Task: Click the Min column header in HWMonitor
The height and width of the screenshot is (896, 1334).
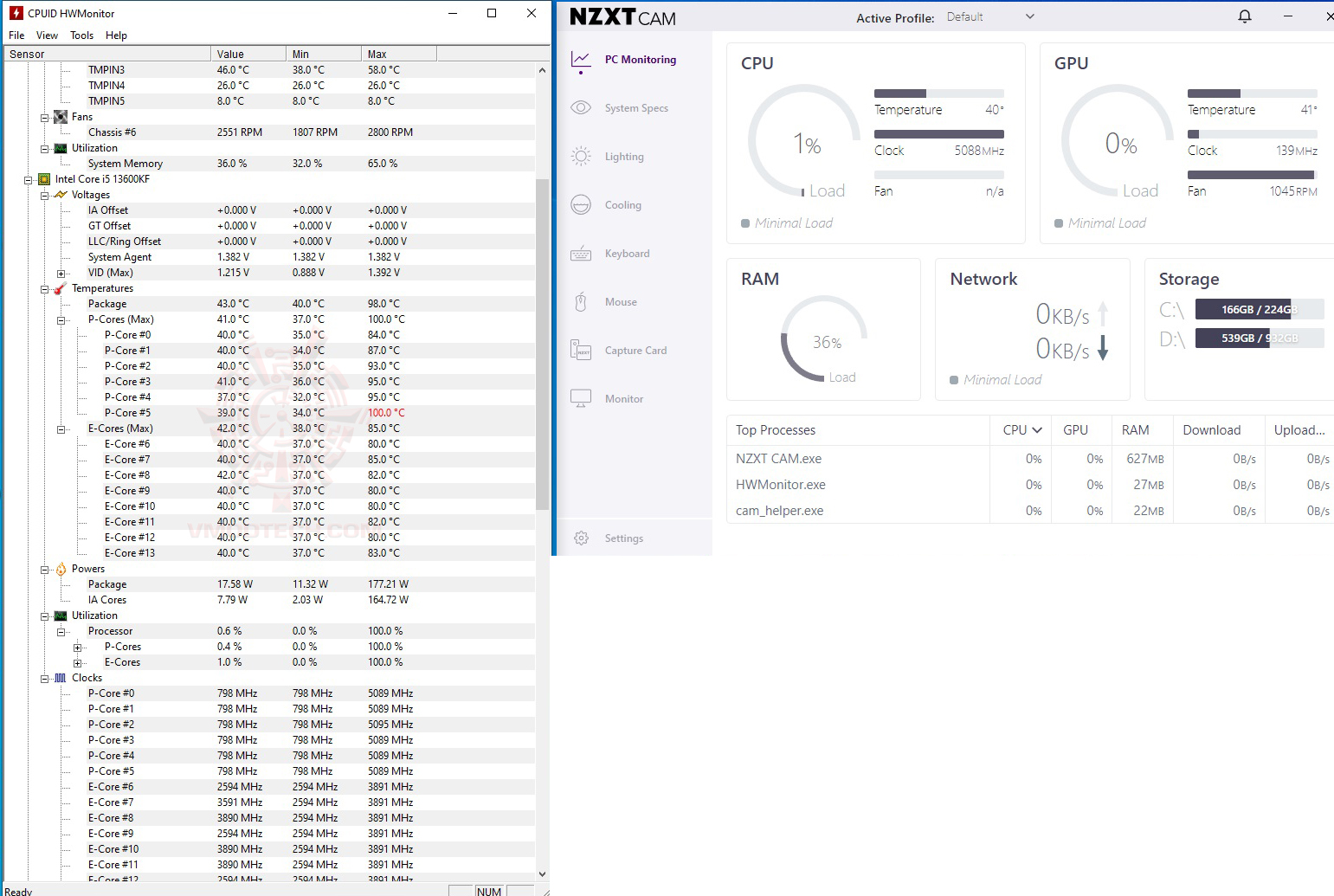Action: [x=324, y=54]
